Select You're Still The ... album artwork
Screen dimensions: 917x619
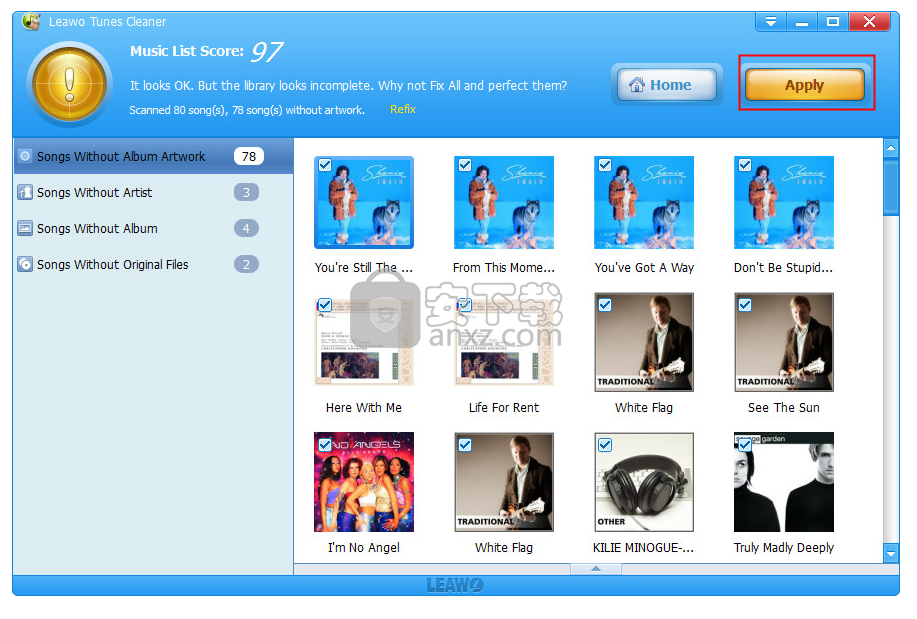click(x=364, y=202)
